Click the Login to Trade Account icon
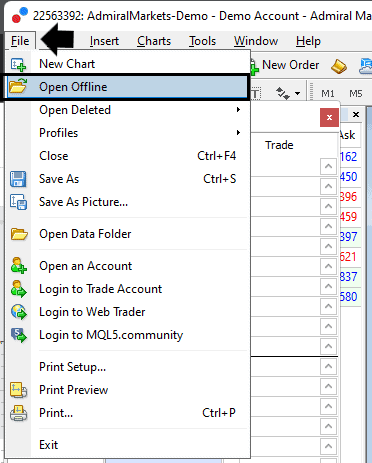This screenshot has height=463, width=372. [19, 289]
